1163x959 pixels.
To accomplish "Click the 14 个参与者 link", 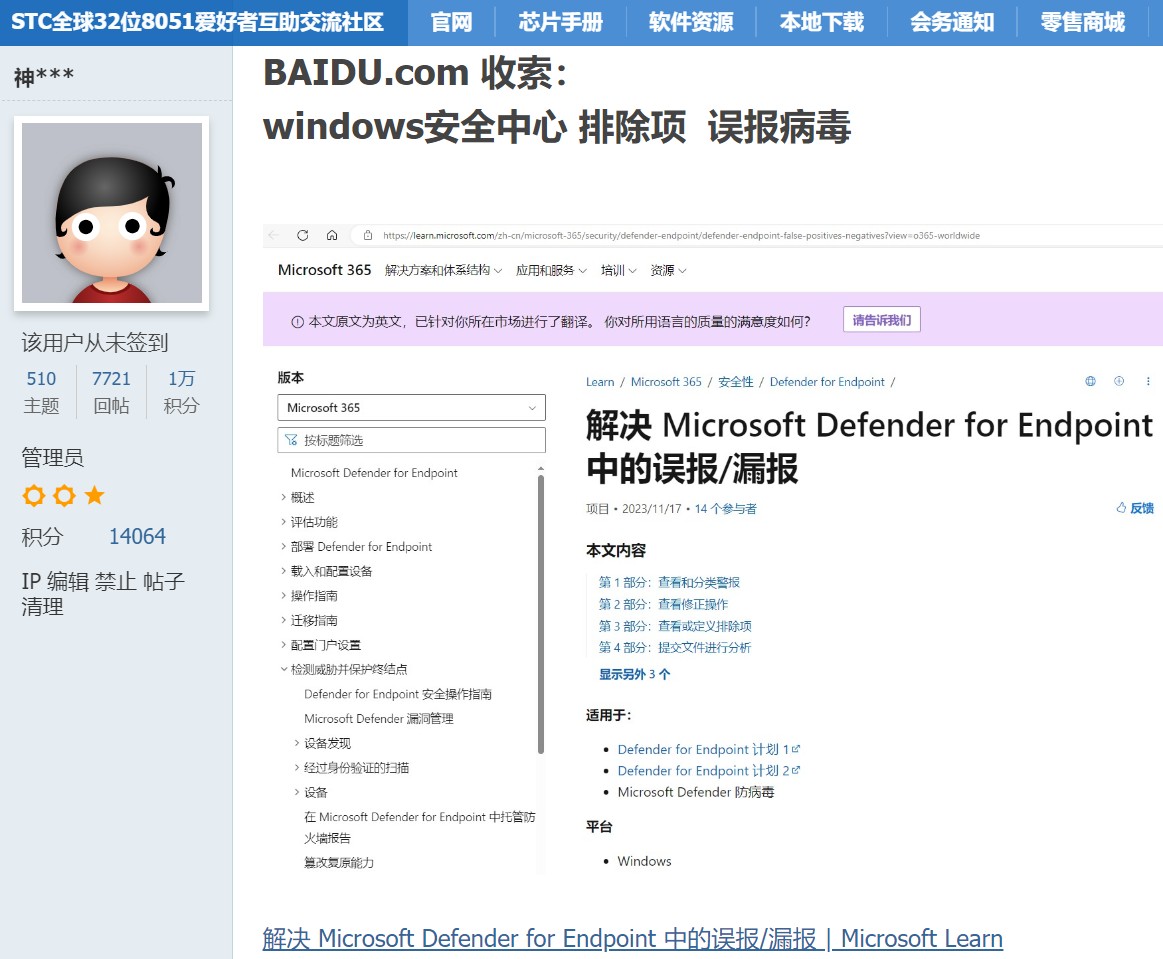I will pos(725,509).
